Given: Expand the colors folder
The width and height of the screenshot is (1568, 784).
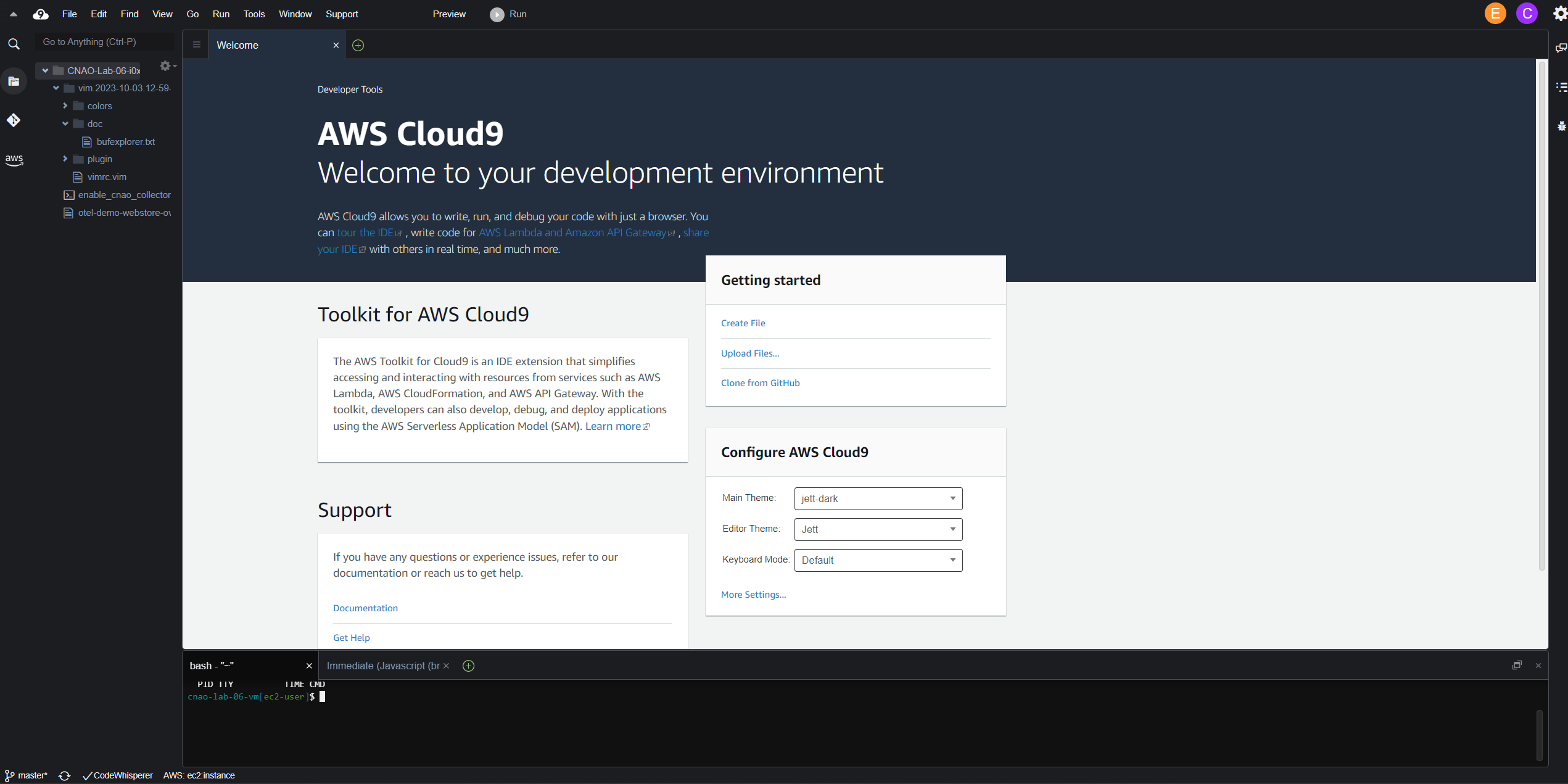Looking at the screenshot, I should [x=65, y=106].
